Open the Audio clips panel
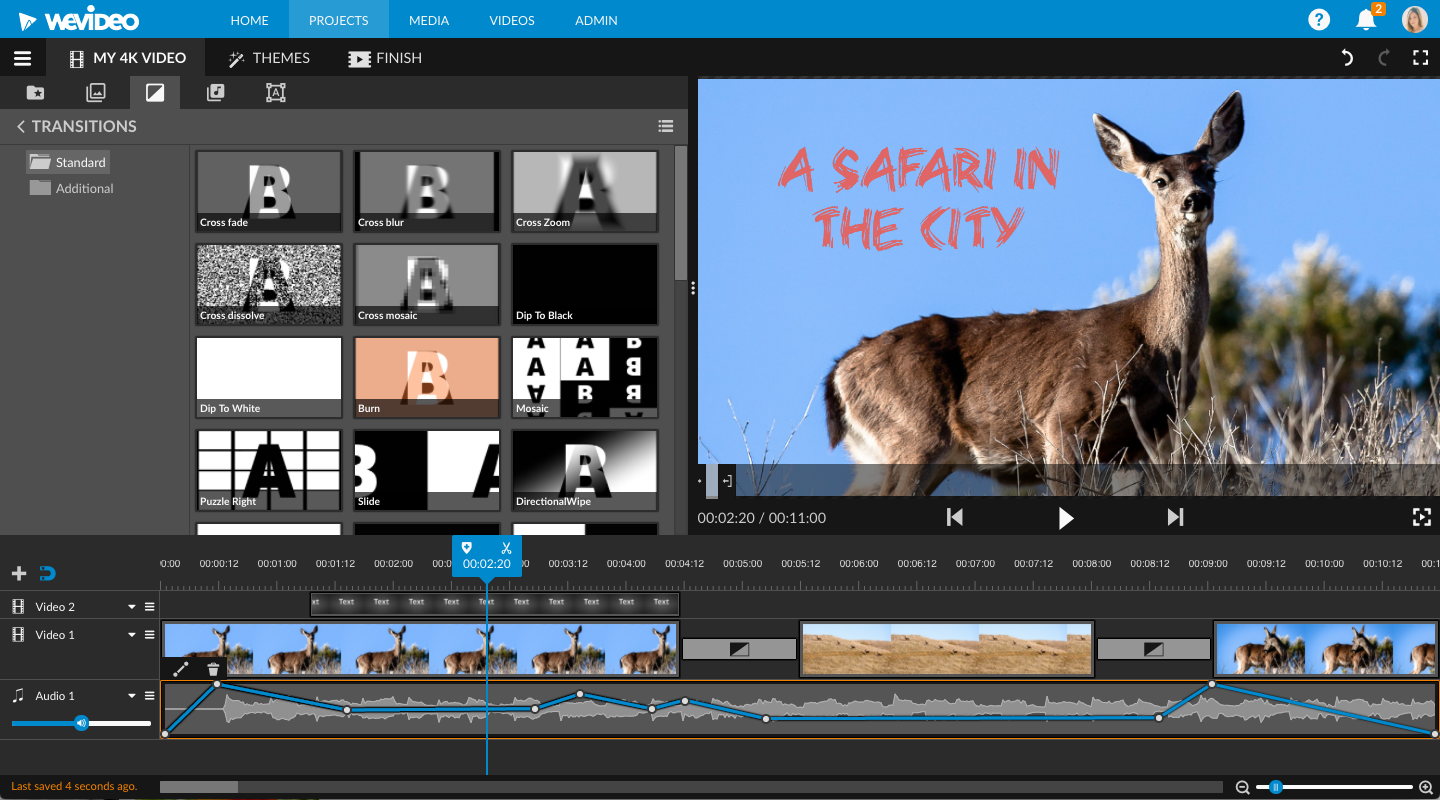The width and height of the screenshot is (1440, 800). 215,92
